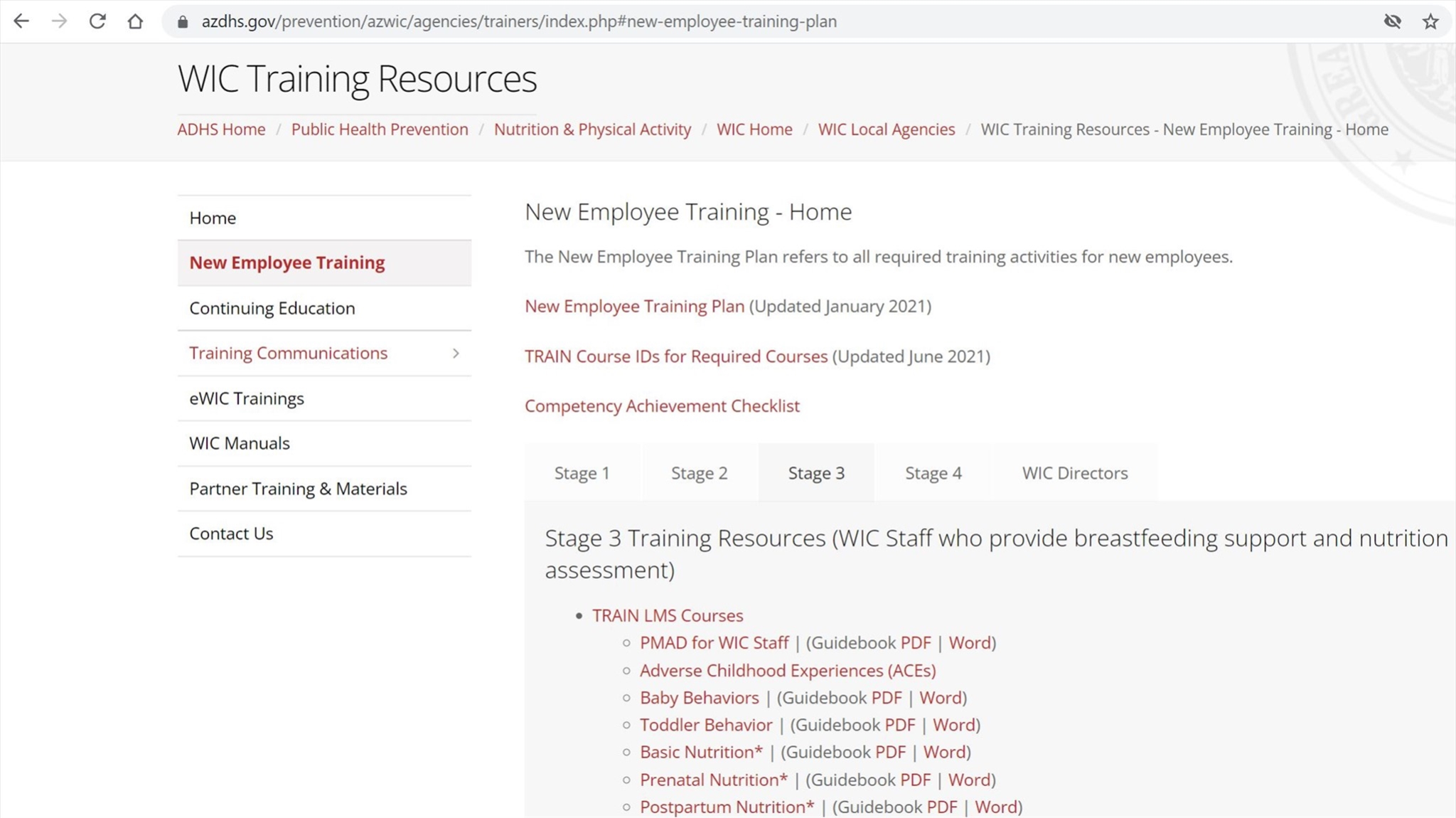This screenshot has height=818, width=1456.
Task: Select the Stage 4 tab
Action: click(933, 473)
